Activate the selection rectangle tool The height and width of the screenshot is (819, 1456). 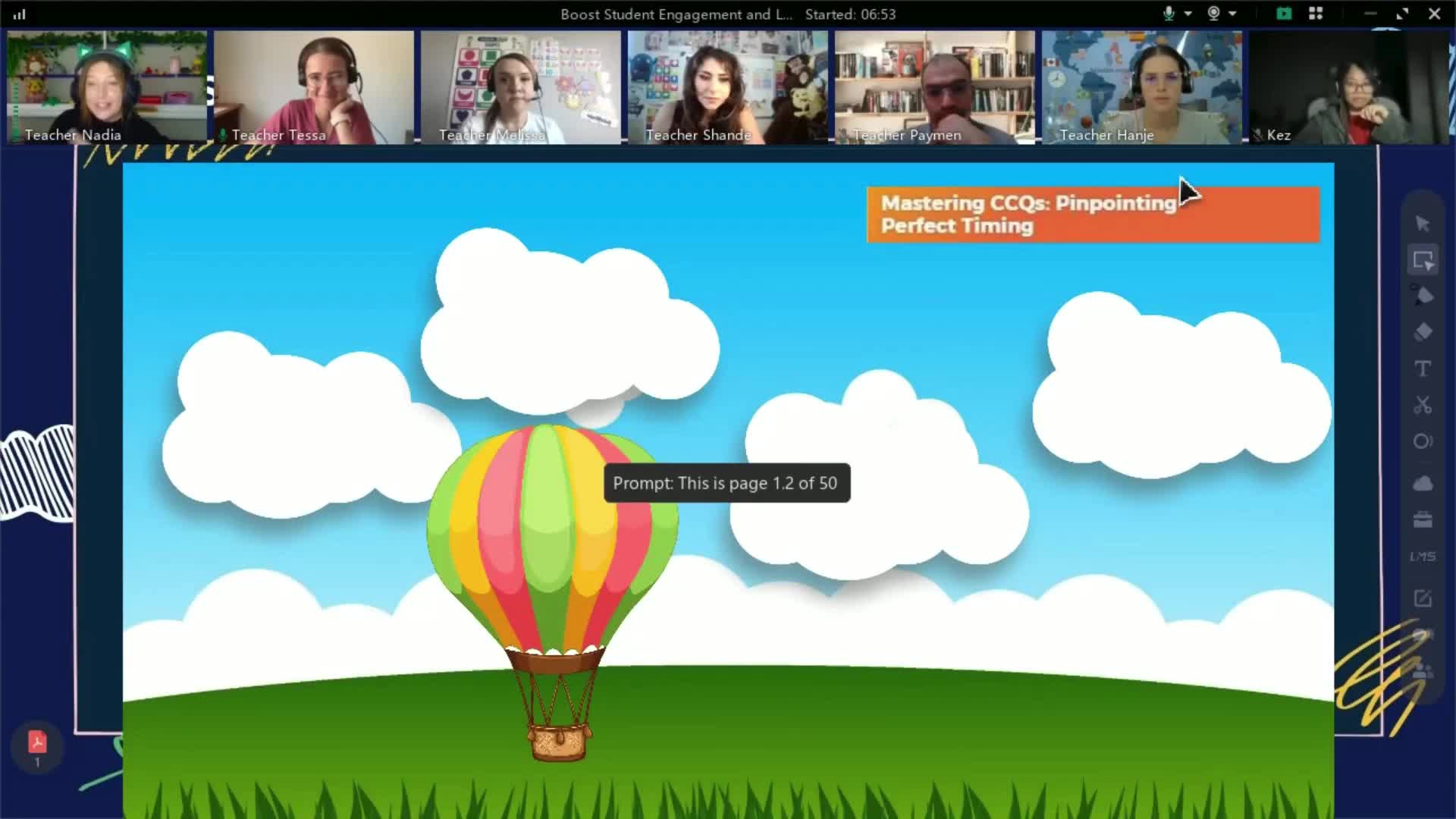1423,260
